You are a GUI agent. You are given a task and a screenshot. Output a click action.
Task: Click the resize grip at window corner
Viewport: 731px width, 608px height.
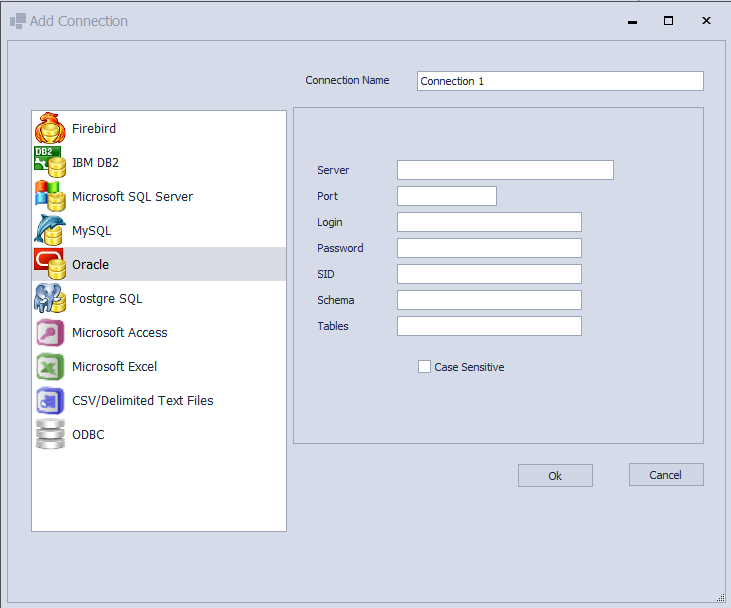click(x=721, y=598)
